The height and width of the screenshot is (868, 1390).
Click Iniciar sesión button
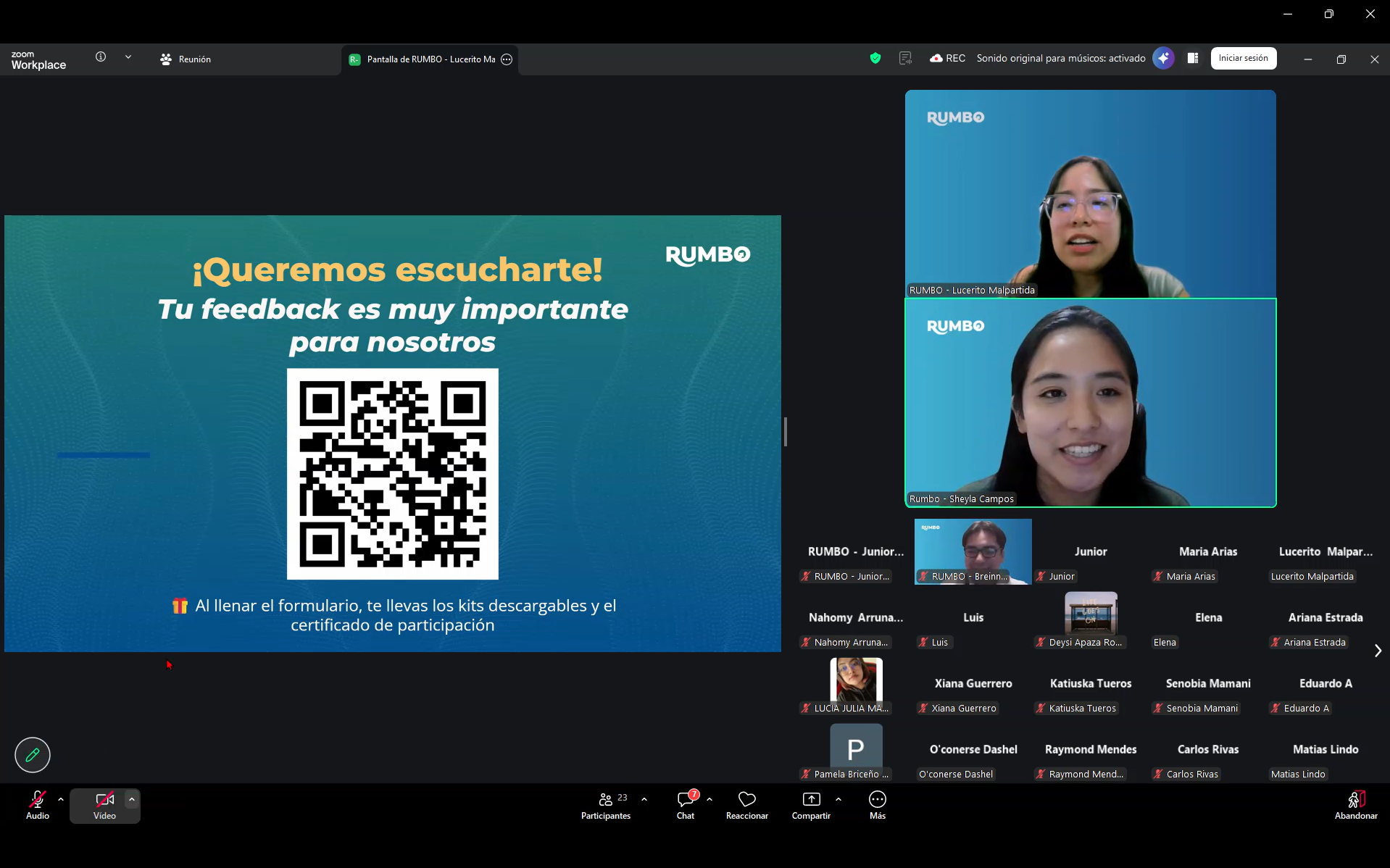(x=1244, y=59)
